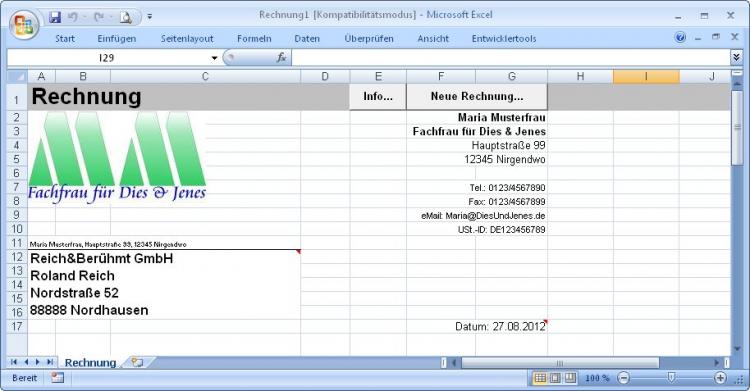
Task: Open the Seitenlayout ribbon tab
Action: pos(187,39)
